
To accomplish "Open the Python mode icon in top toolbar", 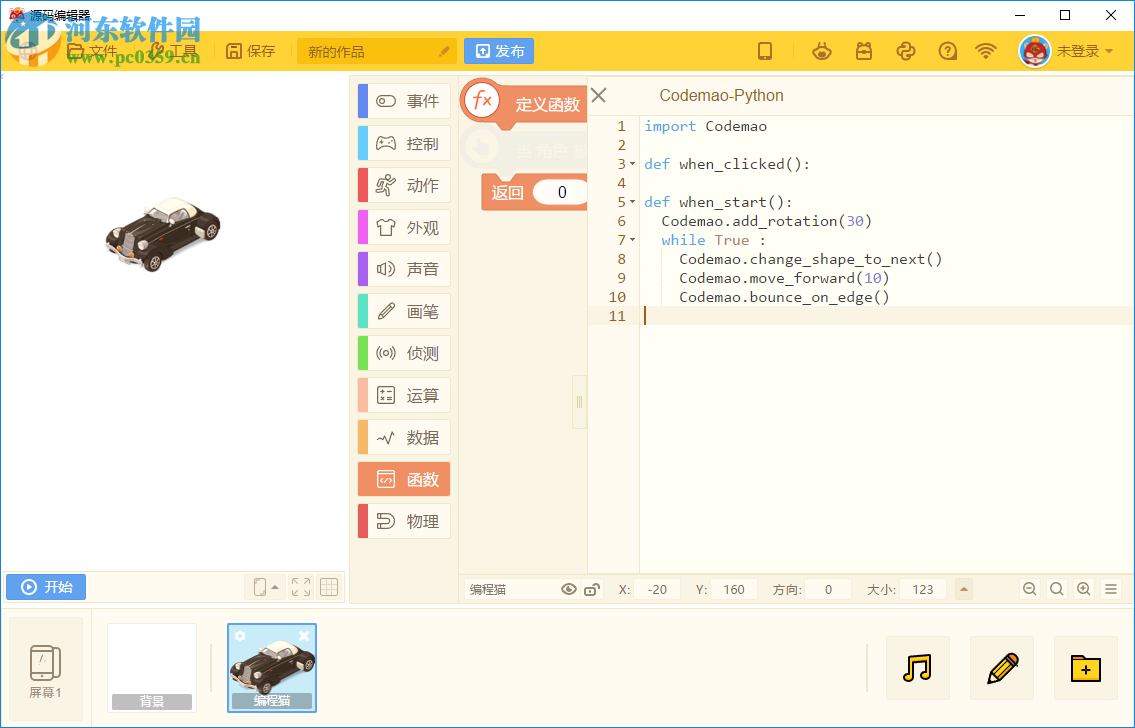I will 906,51.
